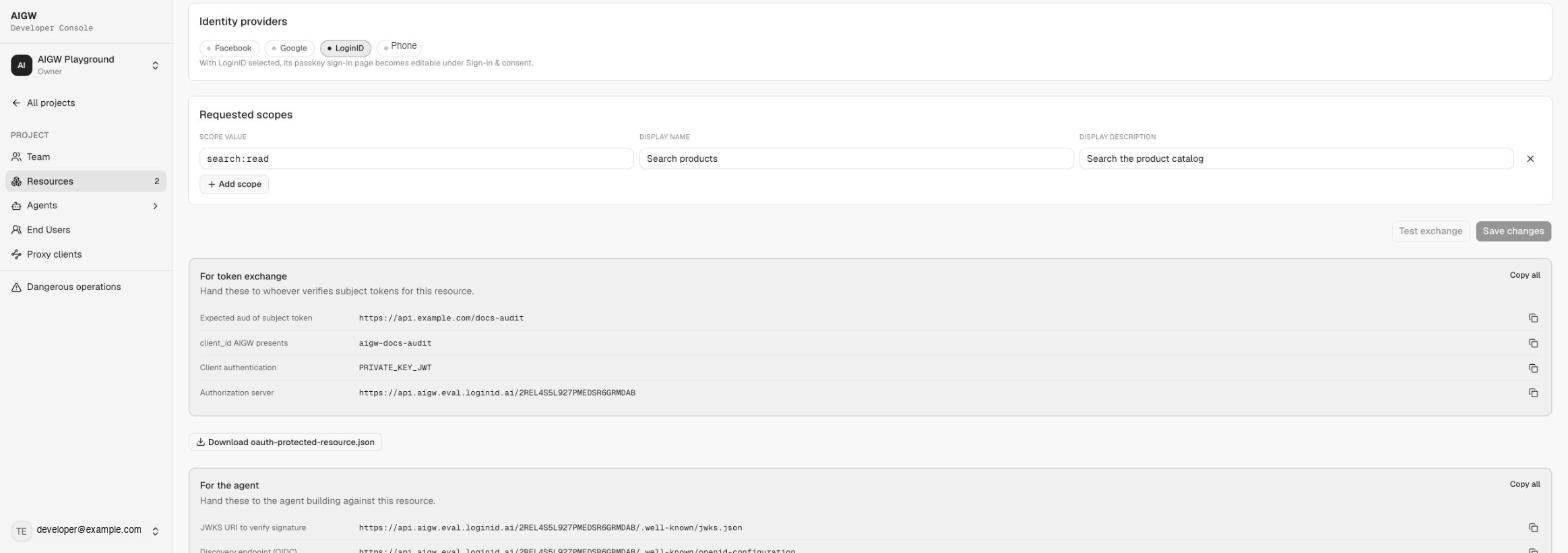This screenshot has width=1568, height=553.
Task: Click the Add scope button
Action: (234, 184)
